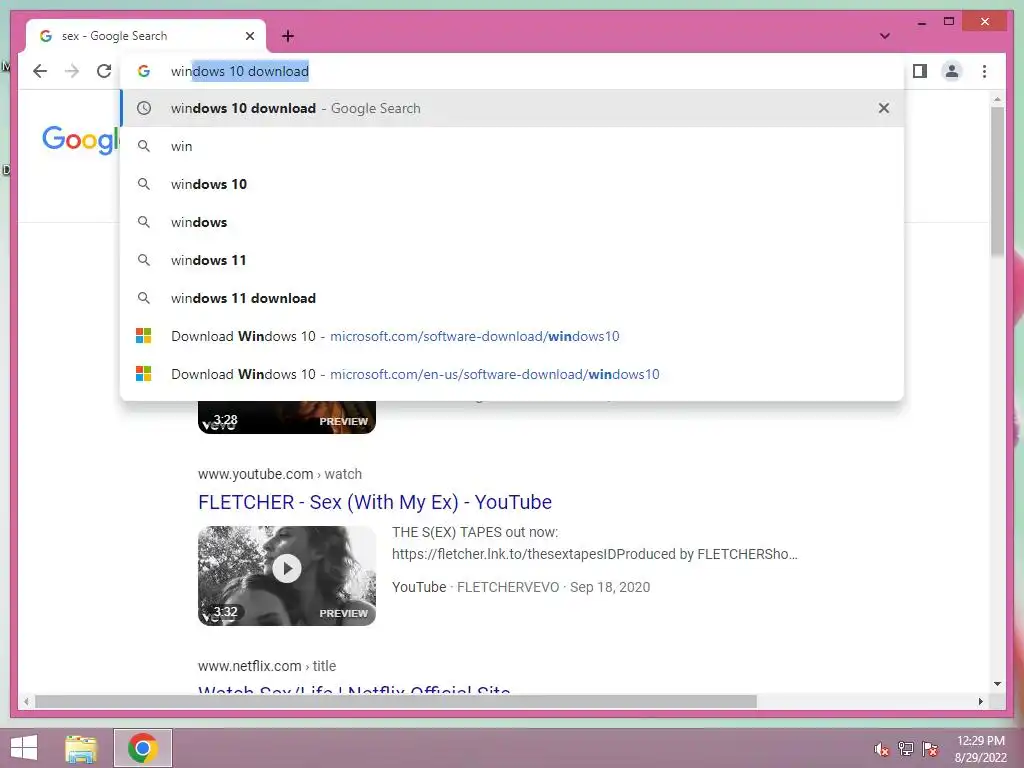Choose the 'windows 11 download' suggestion
Image resolution: width=1024 pixels, height=768 pixels.
[512, 298]
